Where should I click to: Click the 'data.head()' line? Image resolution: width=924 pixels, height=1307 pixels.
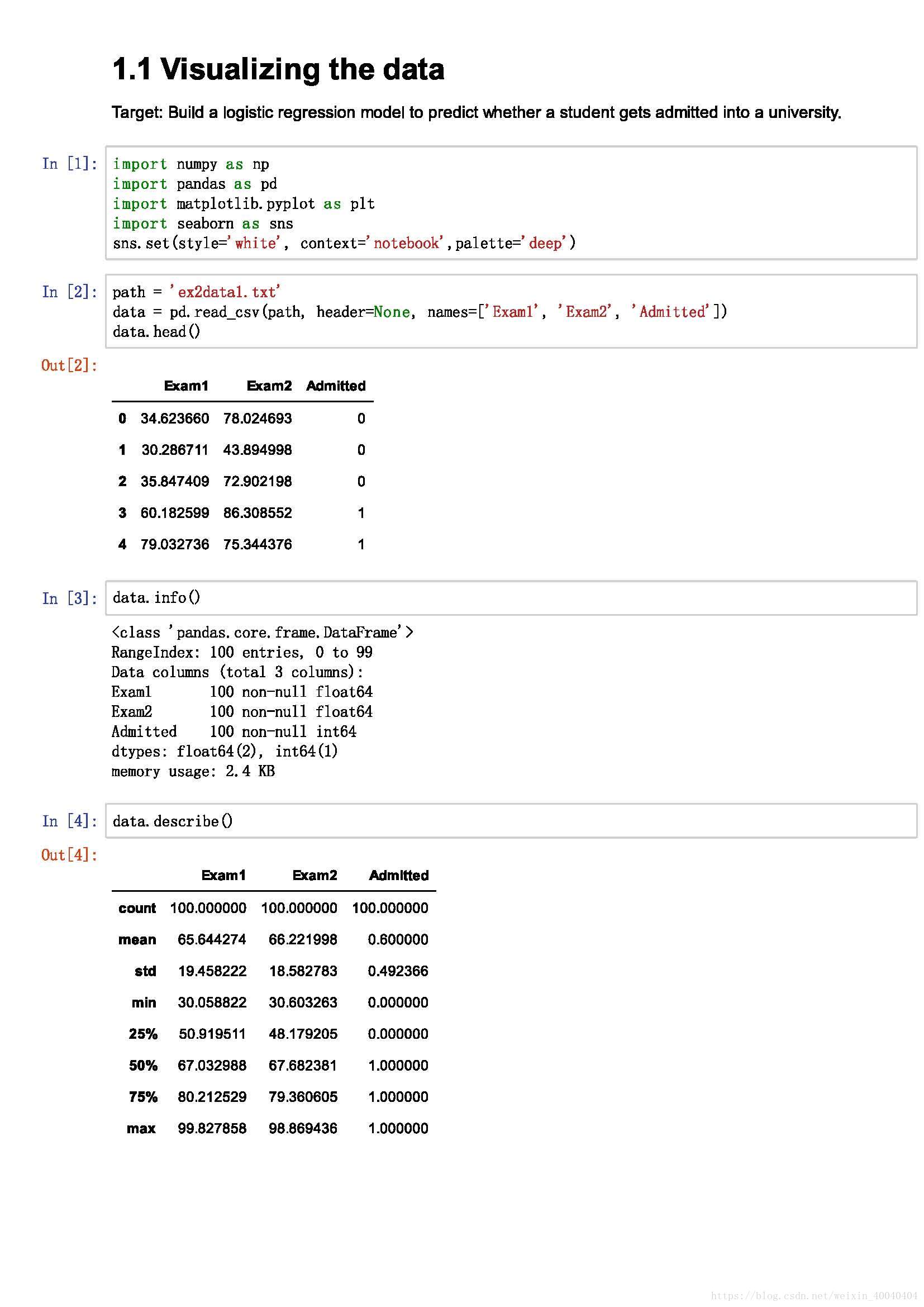tap(156, 332)
